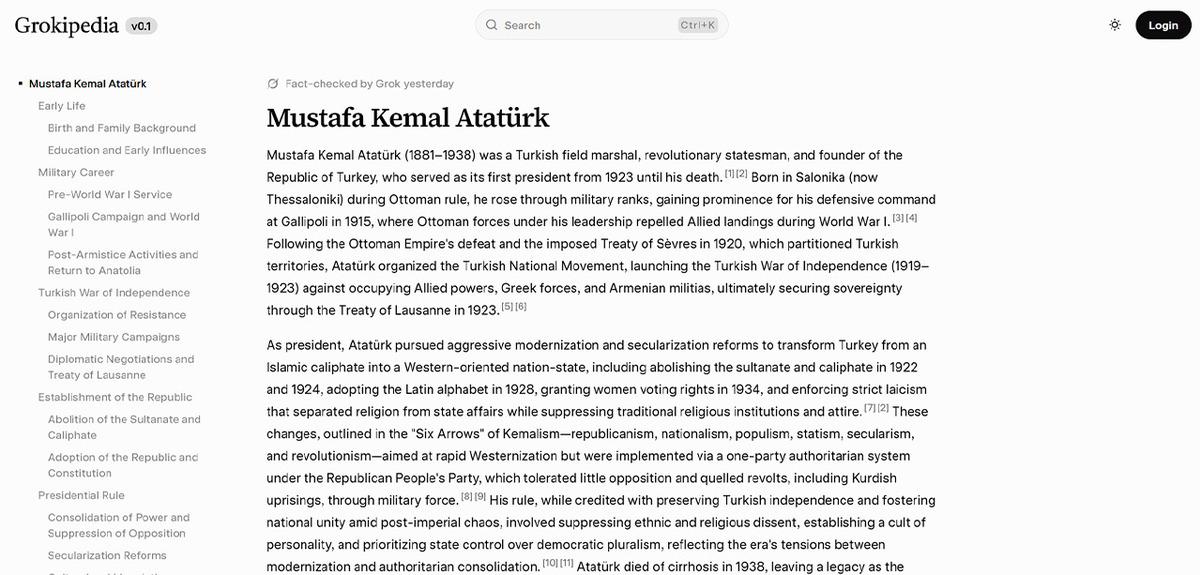The height and width of the screenshot is (575, 1200).
Task: Toggle the light/dark theme sun icon
Action: click(x=1115, y=25)
